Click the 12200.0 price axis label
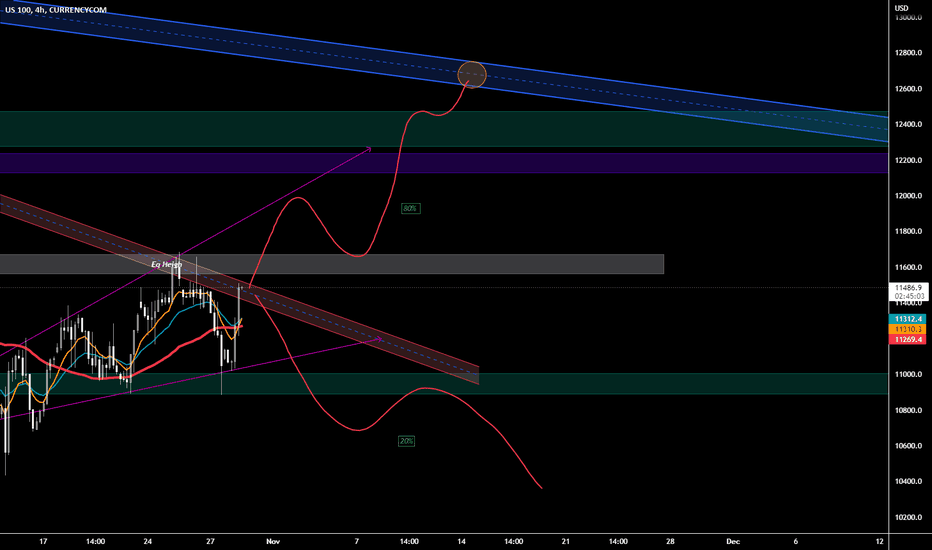 point(908,160)
